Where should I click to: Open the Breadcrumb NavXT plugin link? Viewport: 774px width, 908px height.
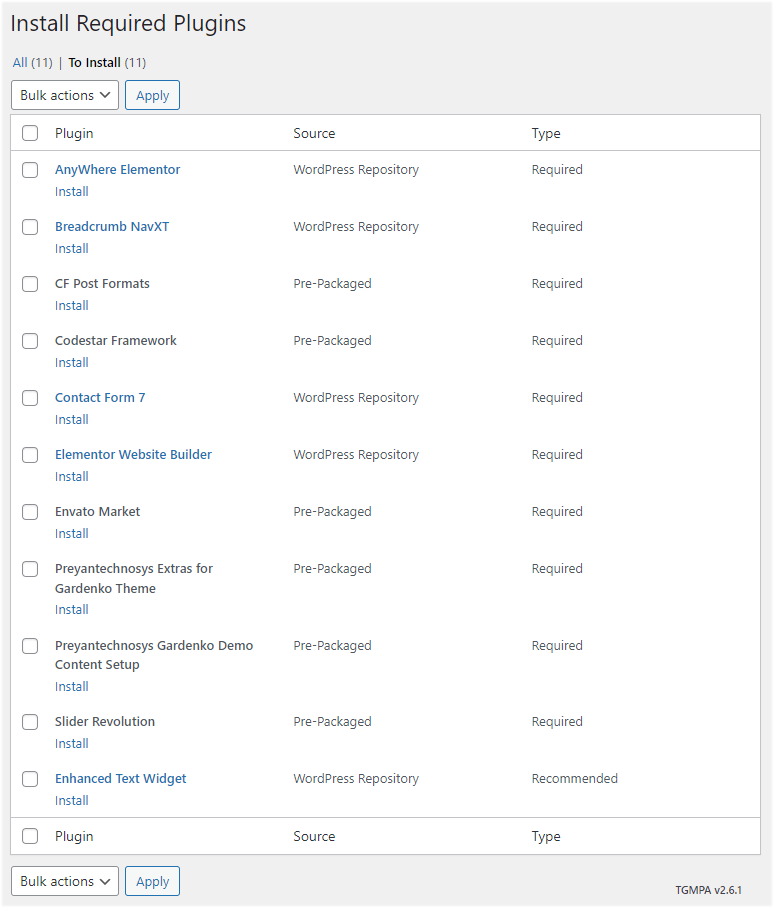(112, 226)
